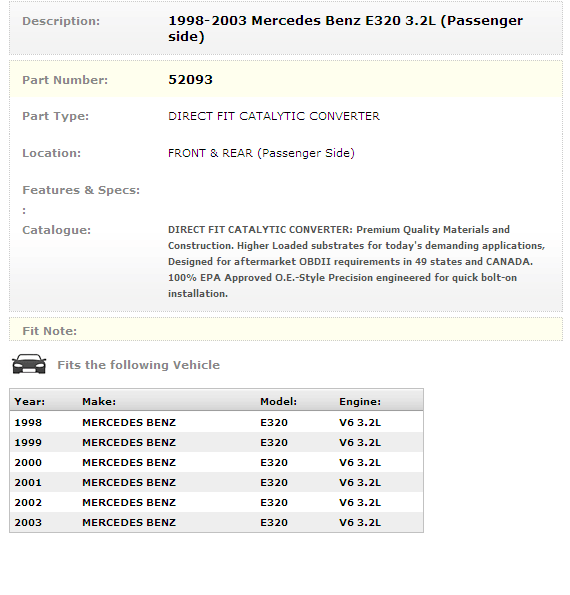570x595 pixels.
Task: Select part number 52093
Action: (x=190, y=80)
